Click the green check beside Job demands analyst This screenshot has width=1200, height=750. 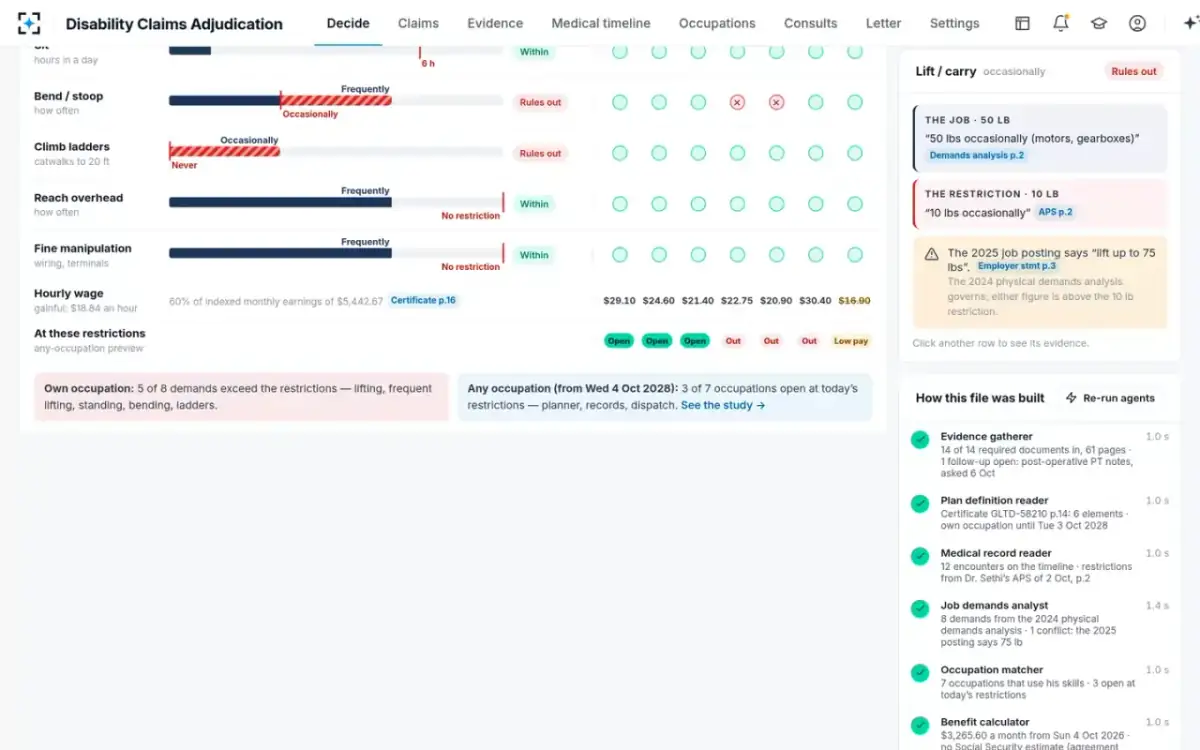[x=920, y=609]
